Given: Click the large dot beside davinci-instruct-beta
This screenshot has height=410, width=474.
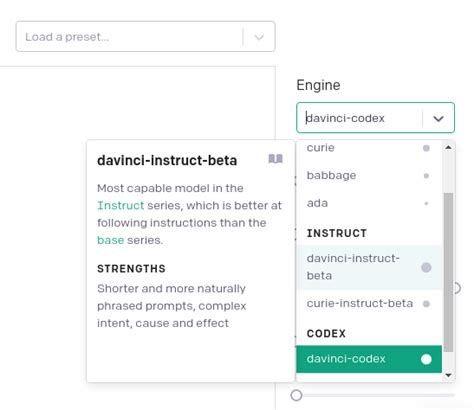Looking at the screenshot, I should coord(426,267).
